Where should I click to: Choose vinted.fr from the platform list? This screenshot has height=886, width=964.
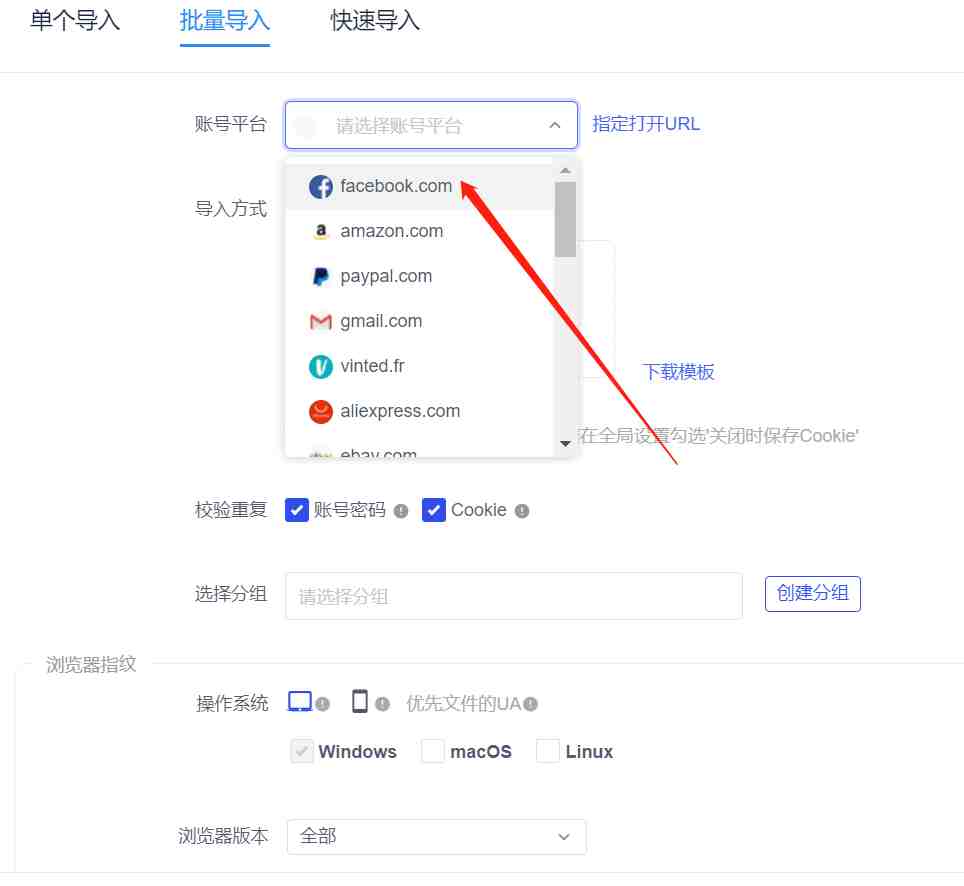click(x=420, y=366)
